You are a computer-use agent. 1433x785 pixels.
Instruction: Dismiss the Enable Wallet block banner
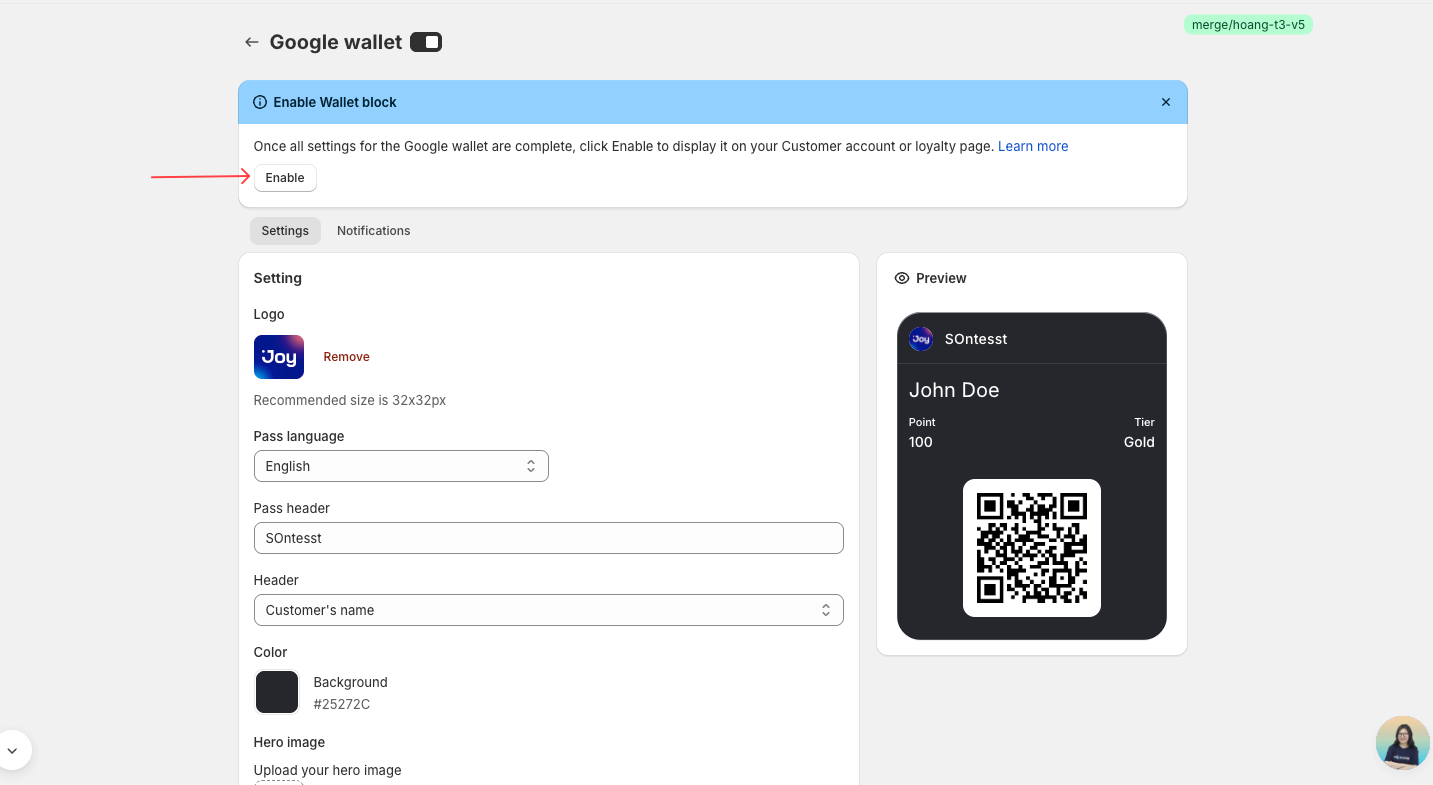click(1165, 102)
